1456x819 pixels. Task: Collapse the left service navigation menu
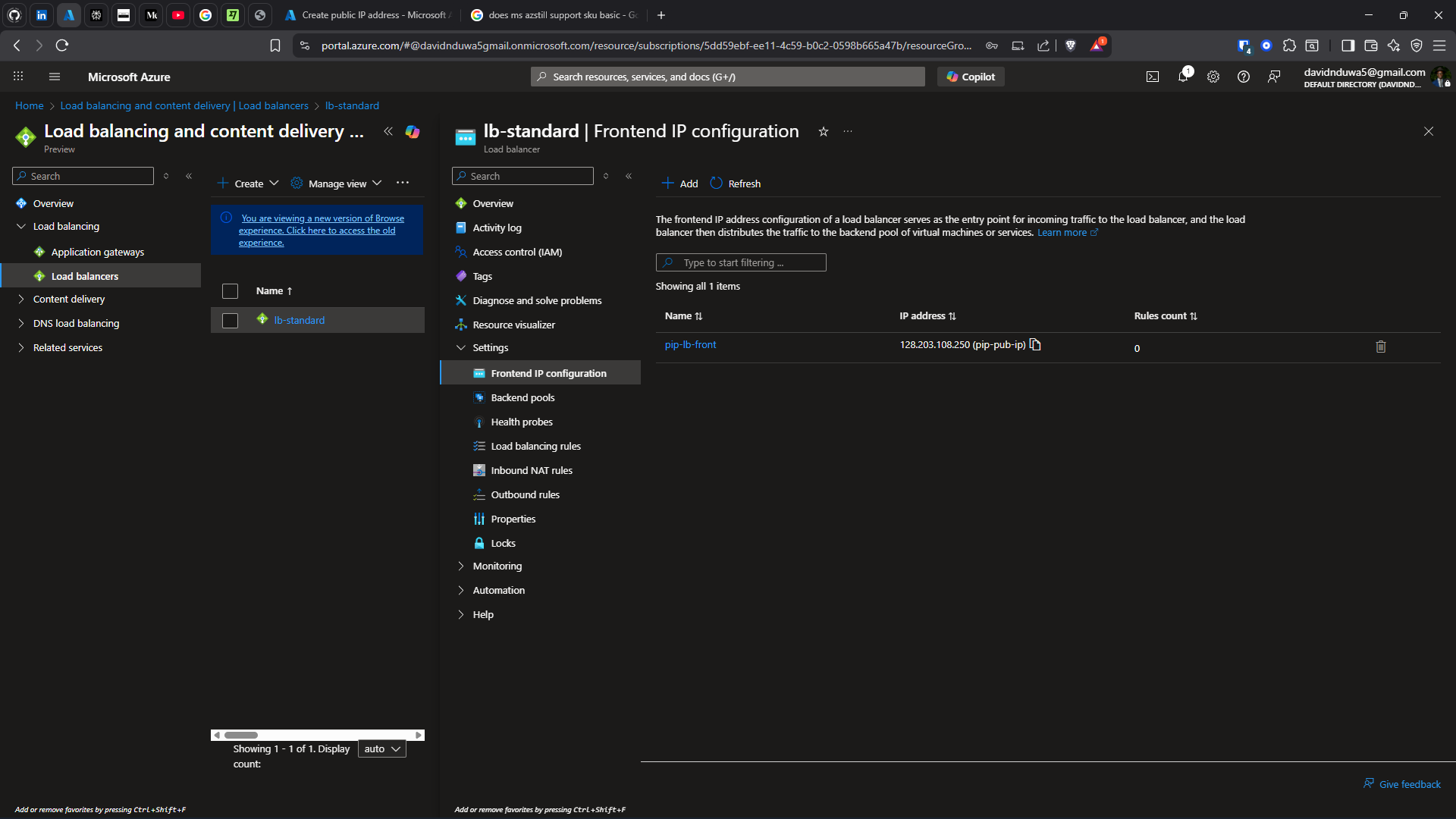pos(189,176)
